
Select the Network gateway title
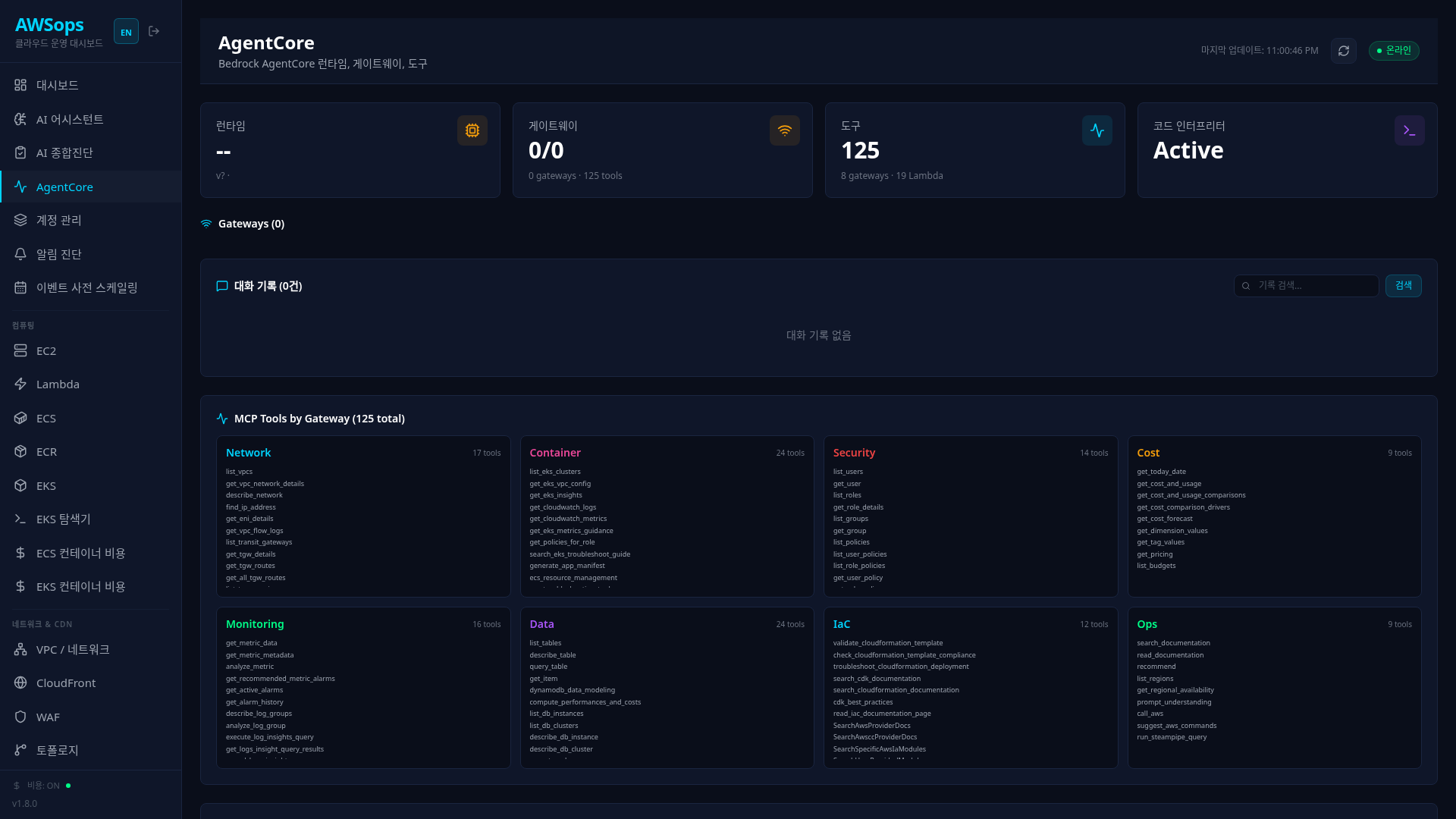point(248,453)
